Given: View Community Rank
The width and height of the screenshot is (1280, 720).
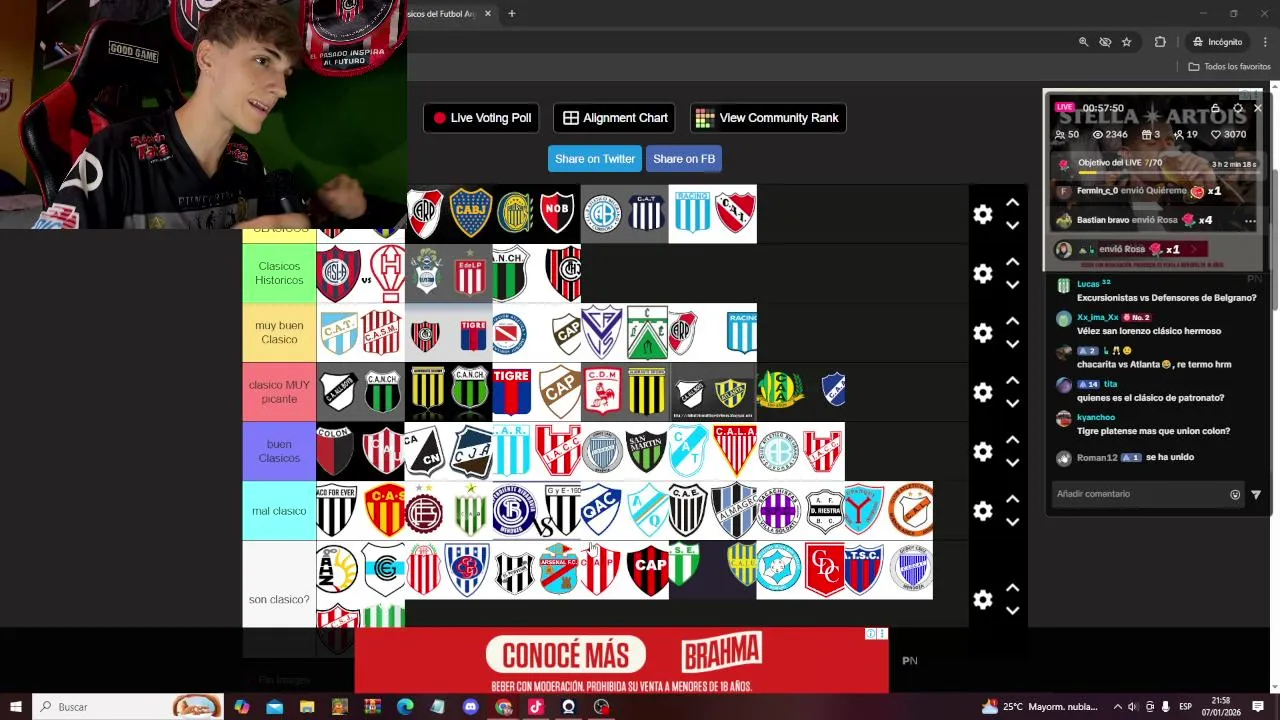Looking at the screenshot, I should point(768,118).
